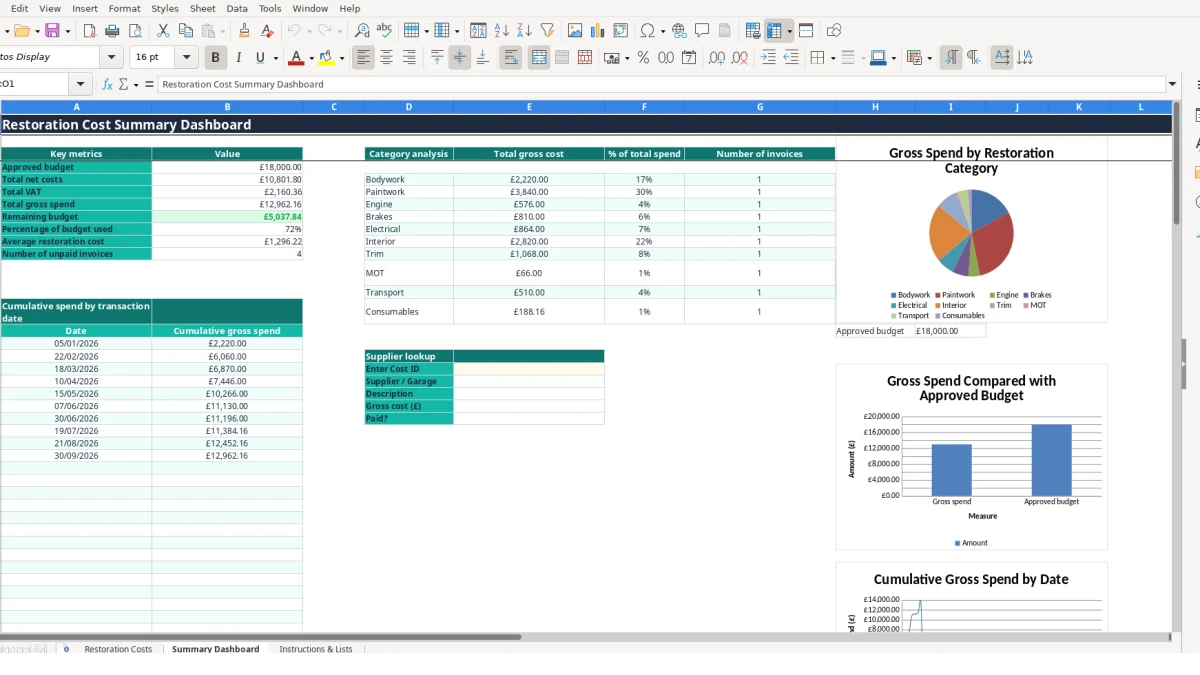This screenshot has height=675, width=1200.
Task: Open the font color dropdown arrow
Action: pos(311,58)
